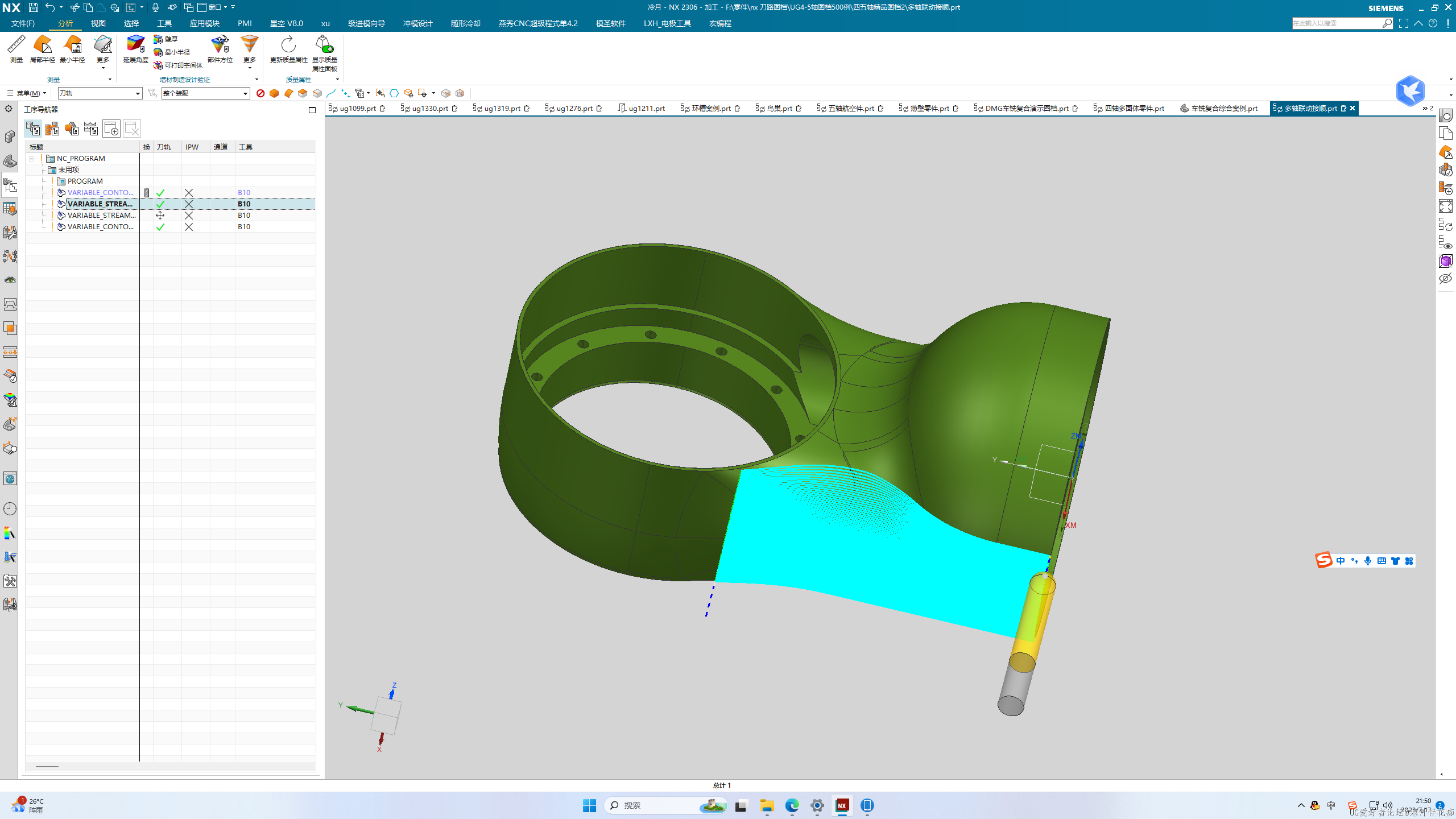The height and width of the screenshot is (819, 1456).
Task: Switch to 五轴航空件.prt document tab
Action: (x=850, y=108)
